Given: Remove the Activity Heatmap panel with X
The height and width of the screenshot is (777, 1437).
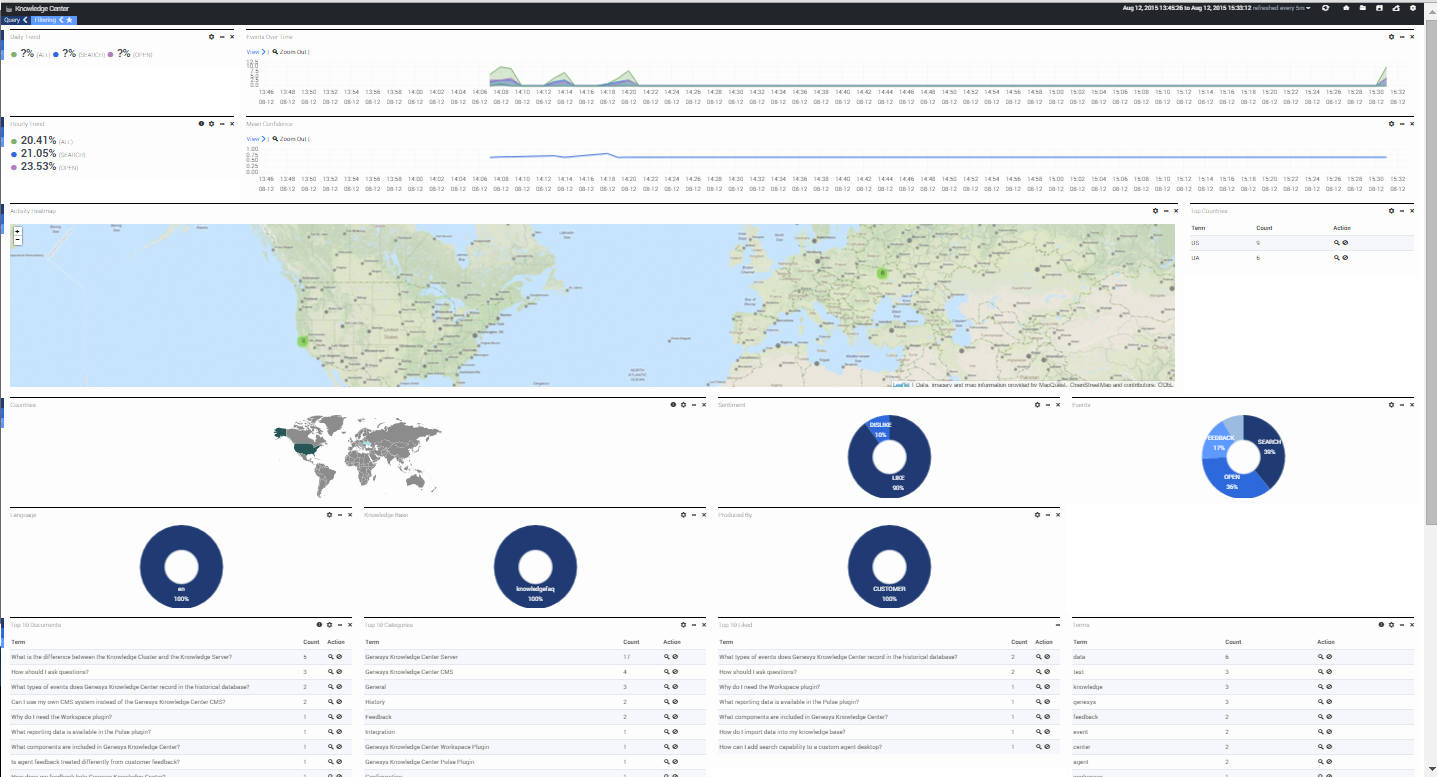Looking at the screenshot, I should 1176,211.
